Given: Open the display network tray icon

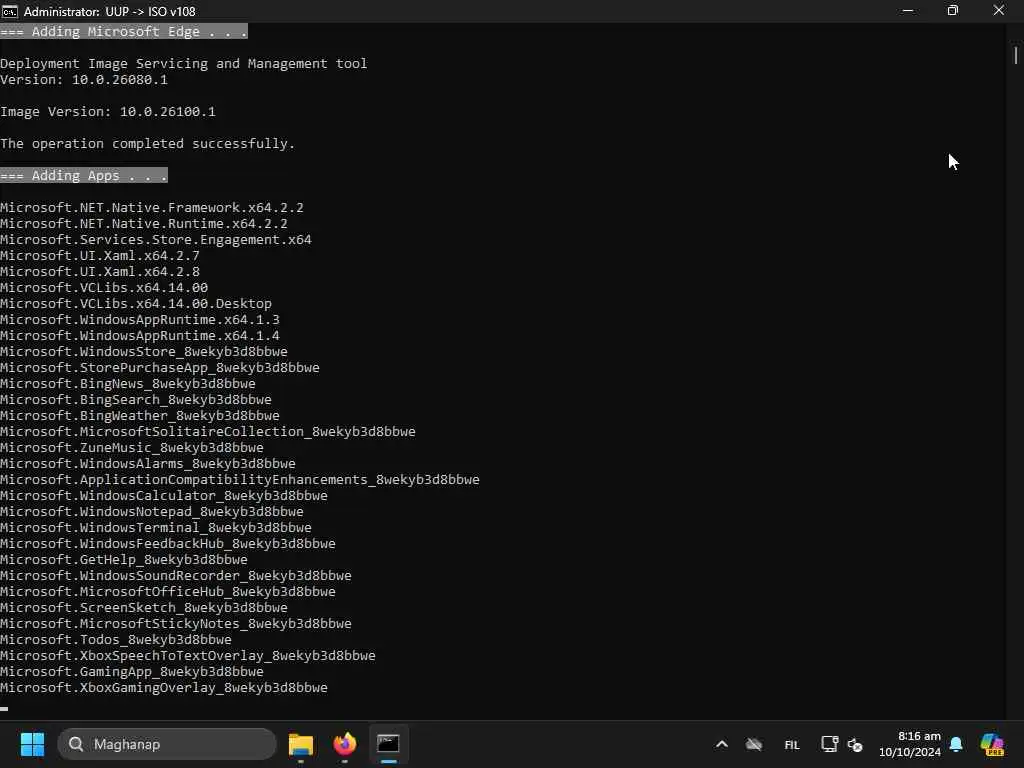Looking at the screenshot, I should click(x=829, y=744).
